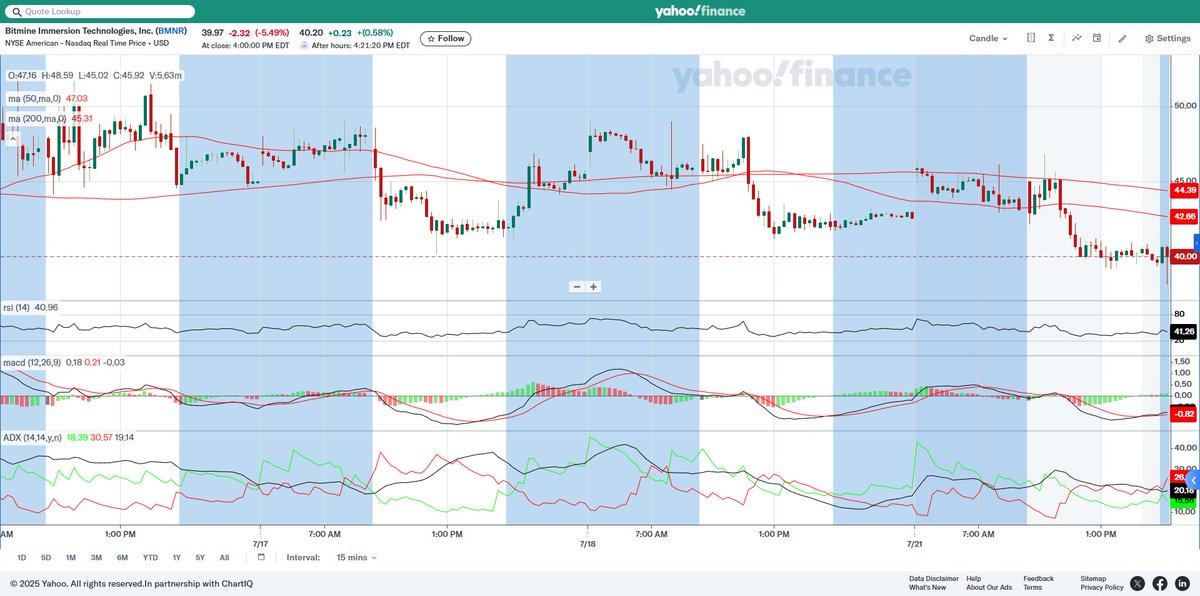Click the 44.39 price axis label

[1185, 190]
